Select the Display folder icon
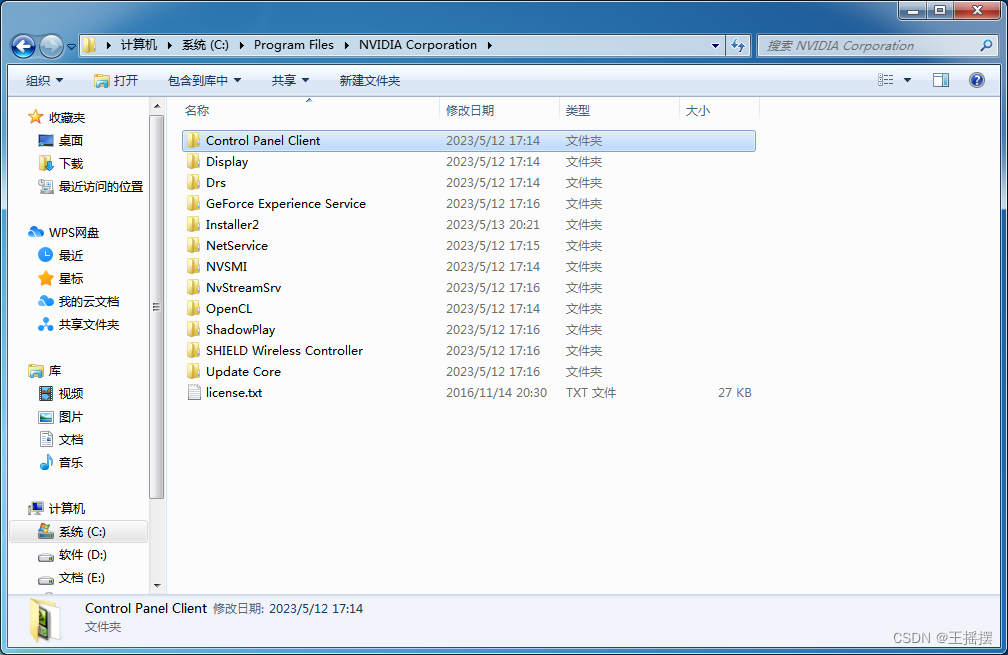The width and height of the screenshot is (1008, 655). [194, 161]
